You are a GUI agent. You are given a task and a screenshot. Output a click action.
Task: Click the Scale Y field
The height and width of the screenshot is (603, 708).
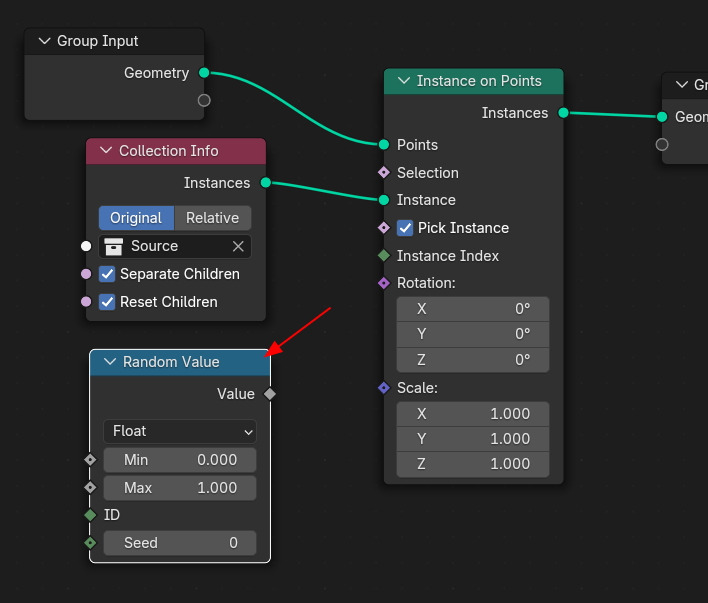coord(473,439)
